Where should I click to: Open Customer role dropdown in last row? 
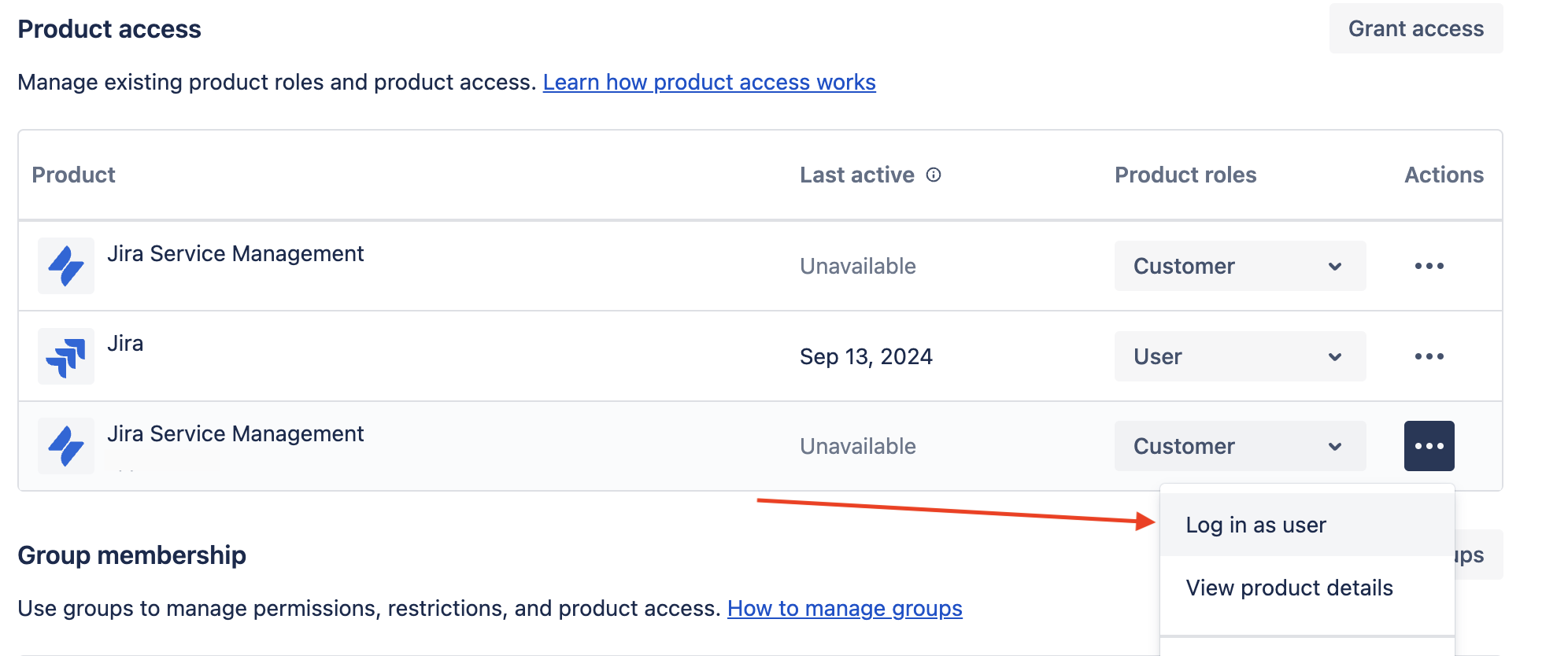1240,446
